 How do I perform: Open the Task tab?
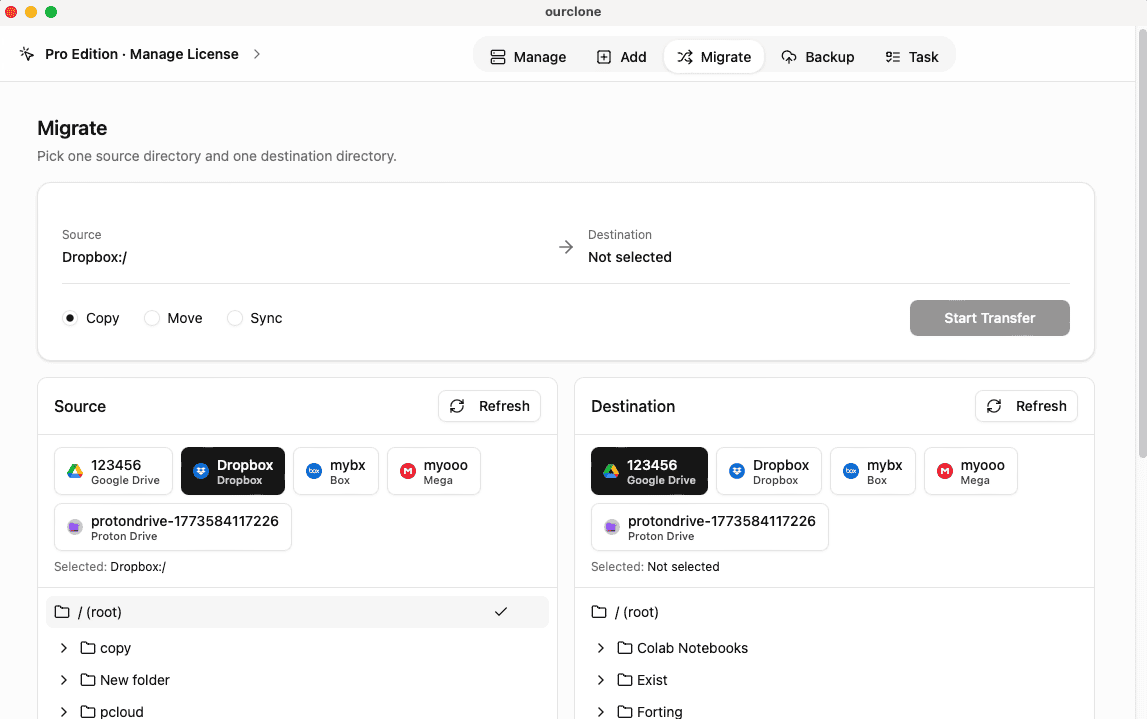(x=911, y=57)
